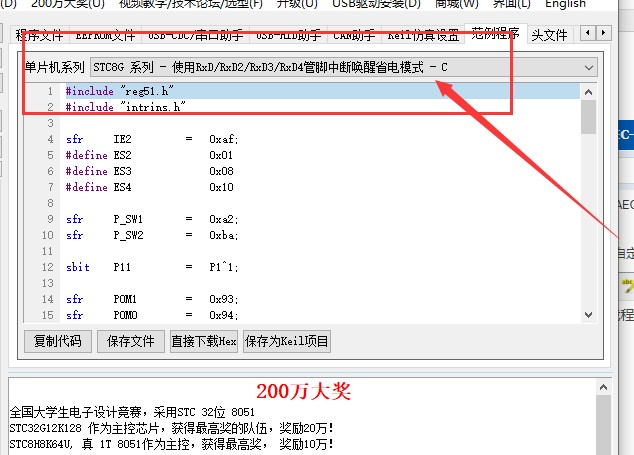Viewport: 634px width, 455px height.
Task: Open the 商城(W) menu
Action: 456,4
